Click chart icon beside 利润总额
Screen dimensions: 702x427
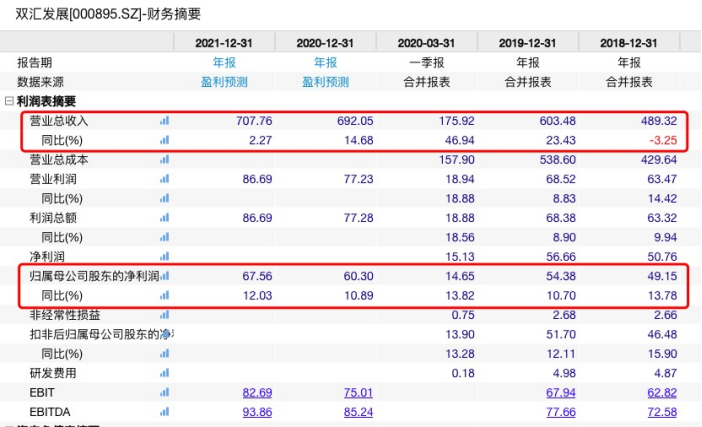tap(164, 217)
